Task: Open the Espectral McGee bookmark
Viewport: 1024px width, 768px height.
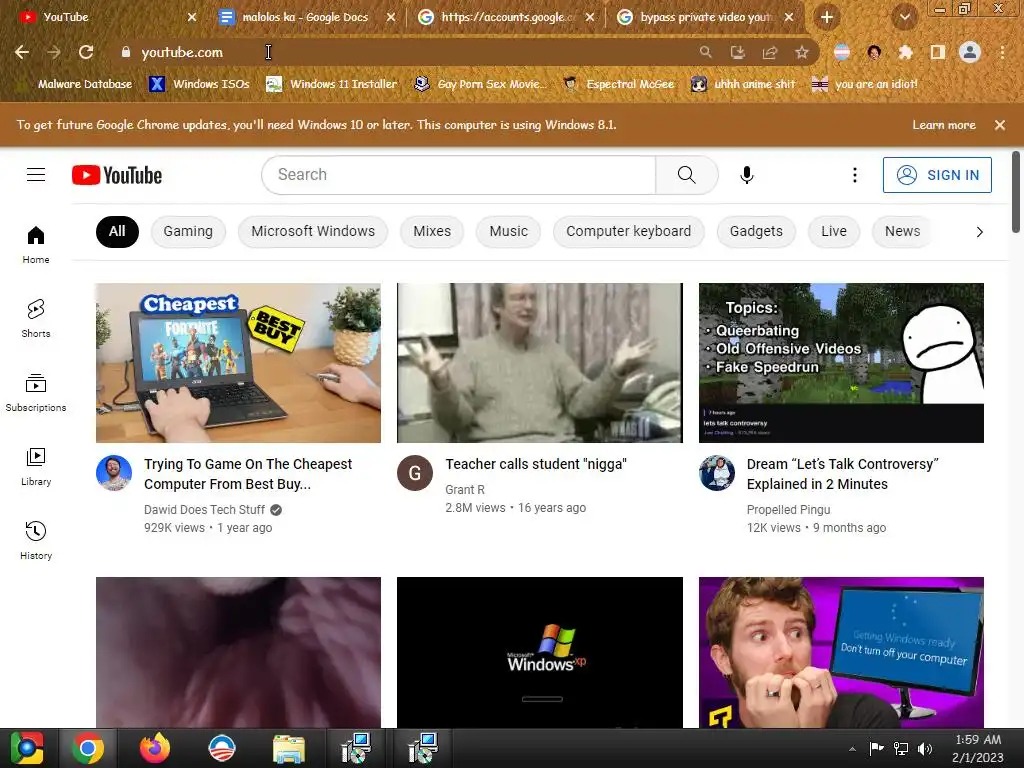Action: click(x=618, y=84)
